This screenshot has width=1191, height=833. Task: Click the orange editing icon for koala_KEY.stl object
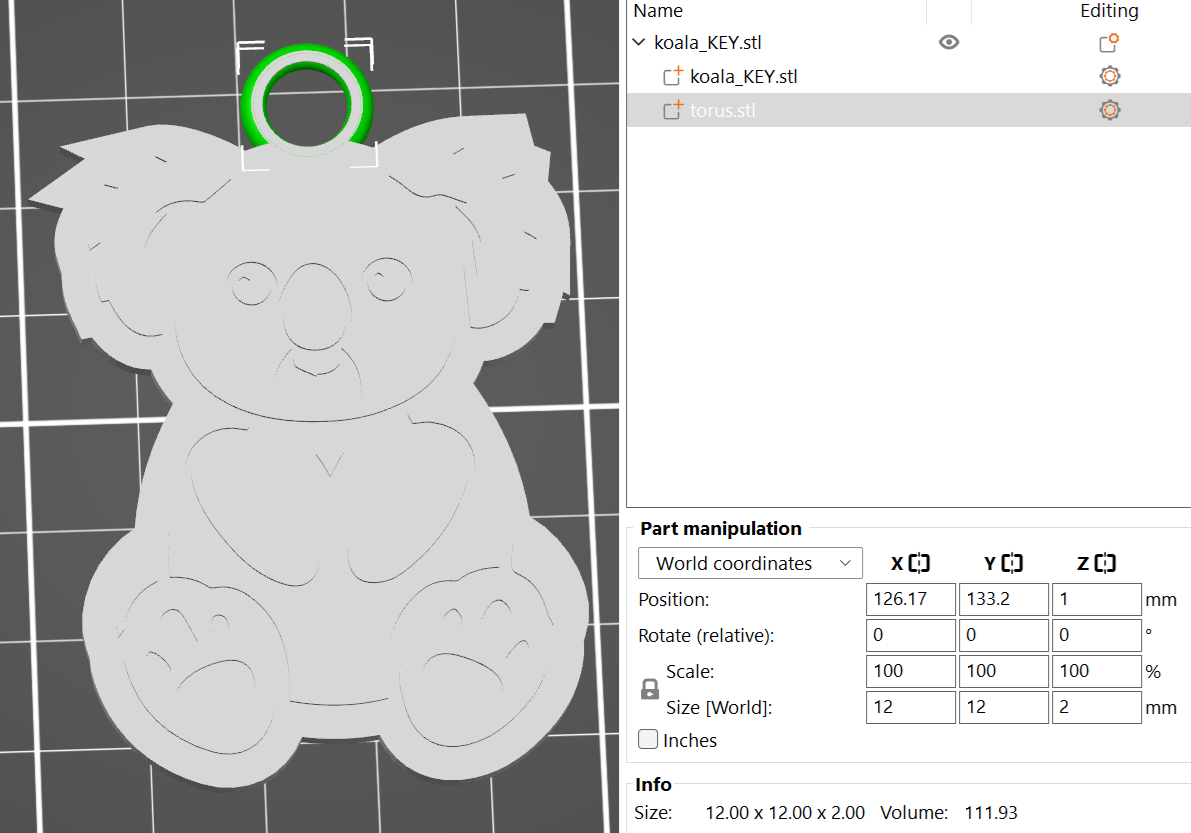(1108, 42)
